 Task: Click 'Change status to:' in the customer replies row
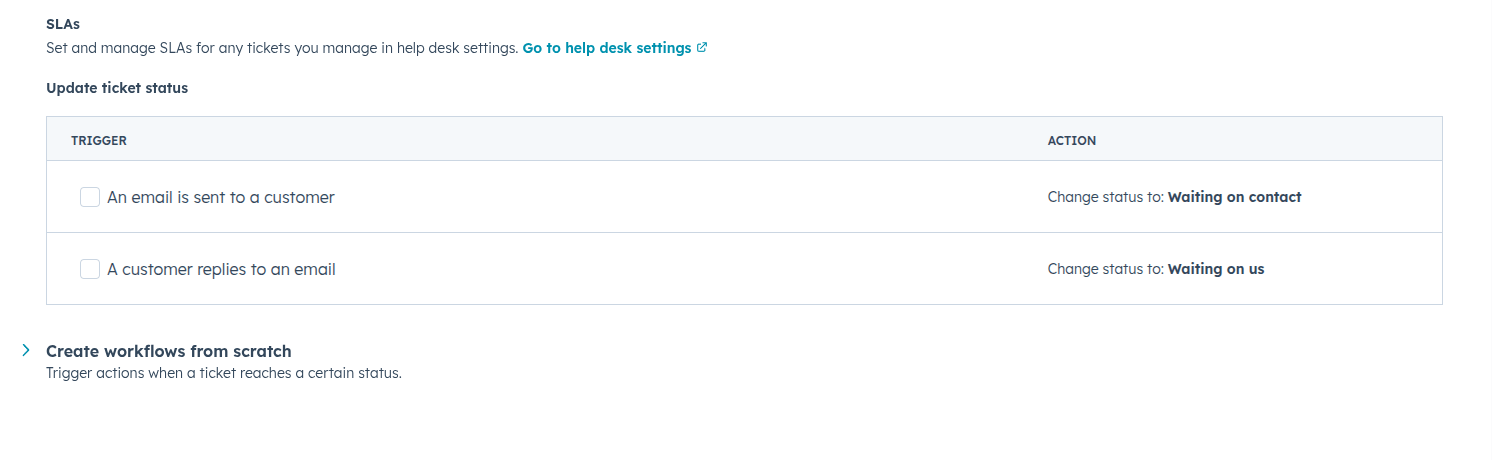click(x=1105, y=270)
